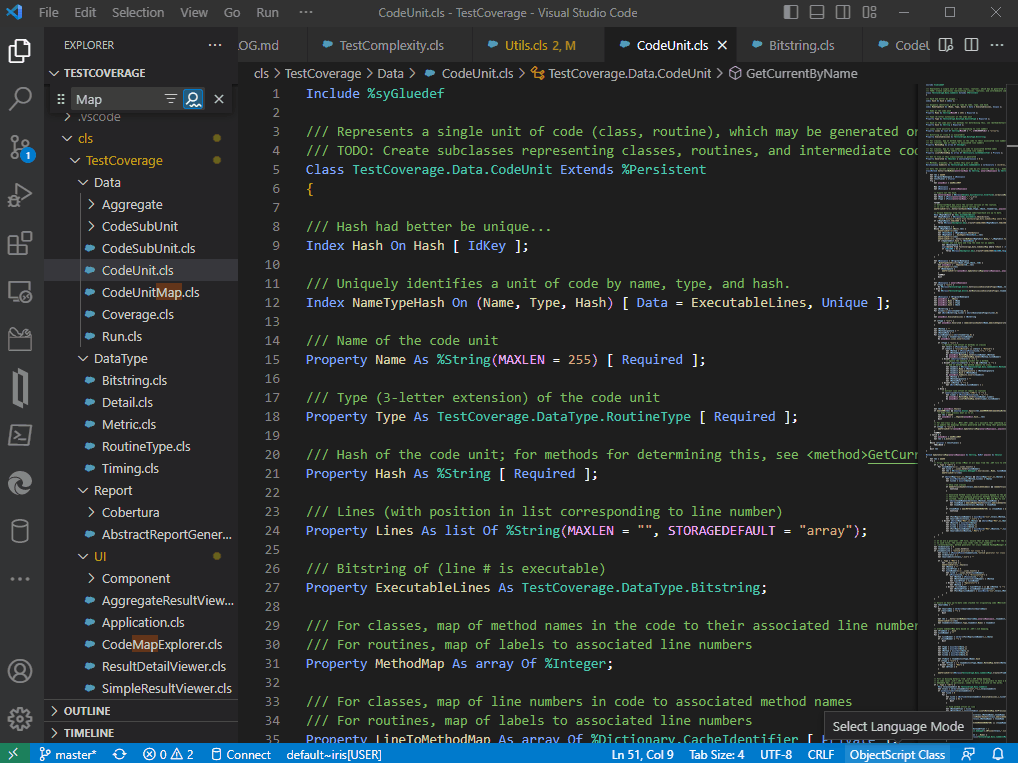Split the editor using the toolbar icon
The height and width of the screenshot is (763, 1018).
971,45
